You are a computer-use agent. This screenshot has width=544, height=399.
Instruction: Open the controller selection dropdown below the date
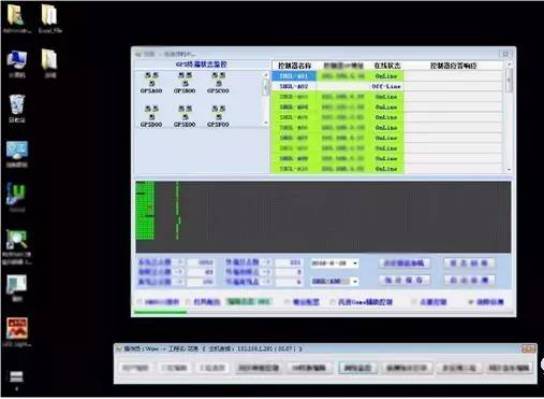click(334, 281)
